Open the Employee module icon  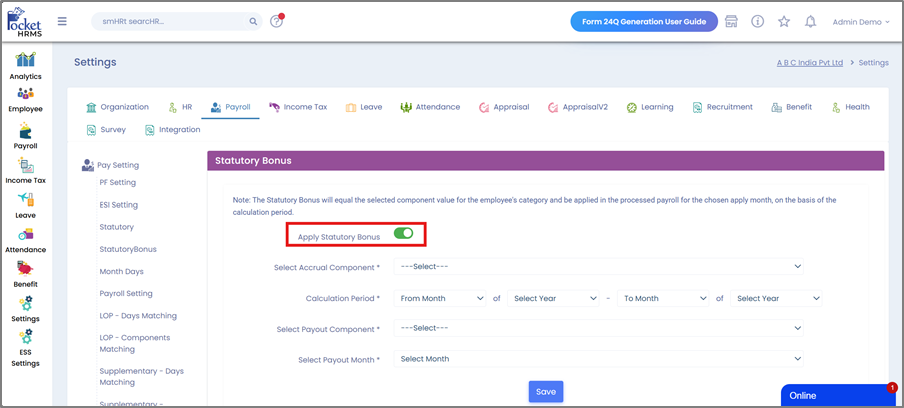[25, 98]
